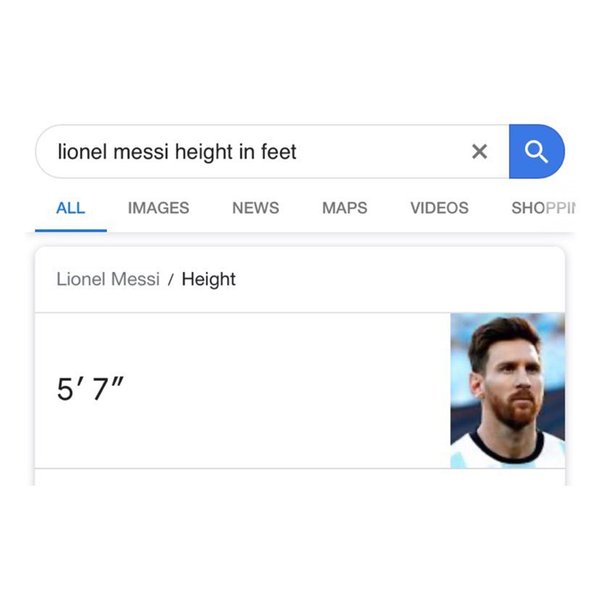The width and height of the screenshot is (600, 600).
Task: Open the NEWS tab
Action: click(256, 208)
